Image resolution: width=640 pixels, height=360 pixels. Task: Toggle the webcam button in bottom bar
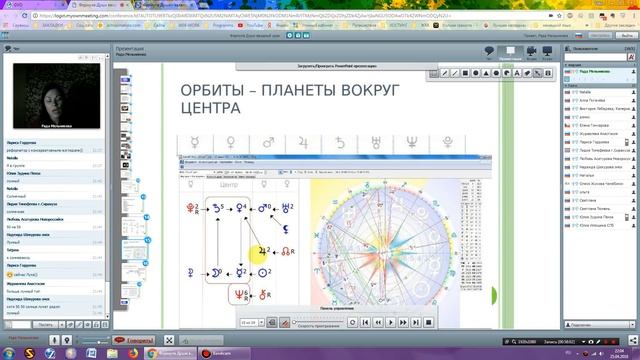tap(67, 340)
